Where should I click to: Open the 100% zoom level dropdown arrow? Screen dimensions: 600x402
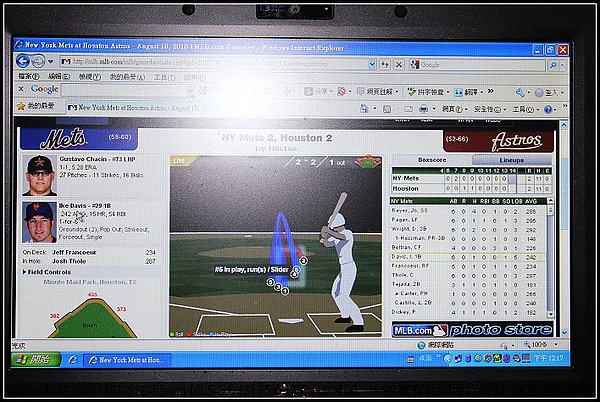556,345
